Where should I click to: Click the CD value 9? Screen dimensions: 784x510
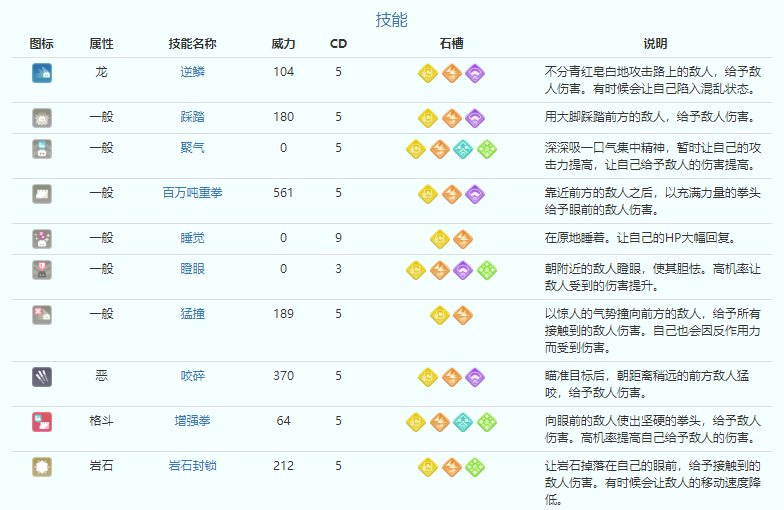click(338, 238)
